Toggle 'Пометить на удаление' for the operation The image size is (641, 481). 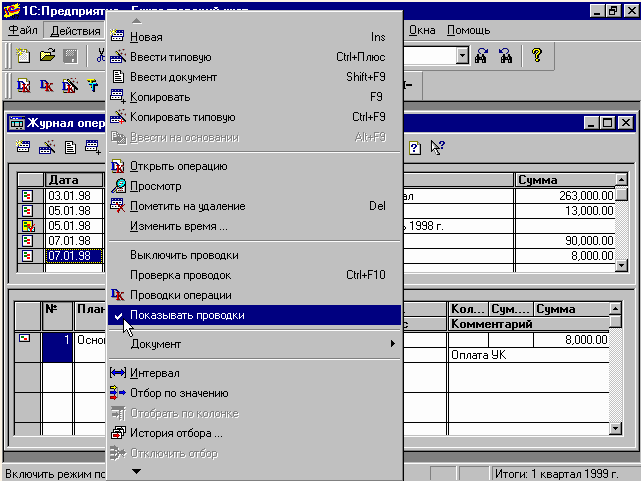[x=187, y=206]
